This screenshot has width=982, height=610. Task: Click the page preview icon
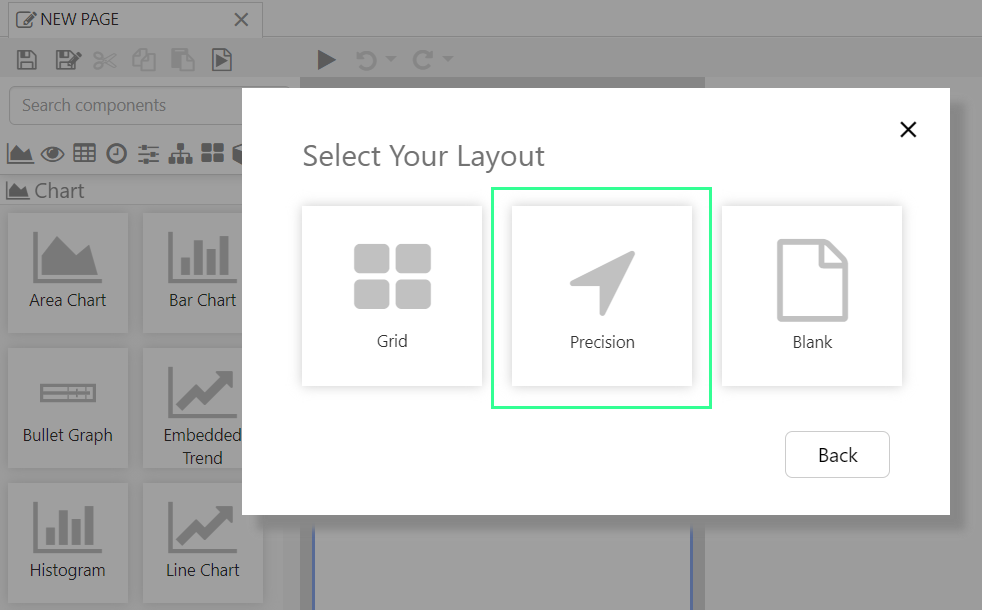point(222,60)
